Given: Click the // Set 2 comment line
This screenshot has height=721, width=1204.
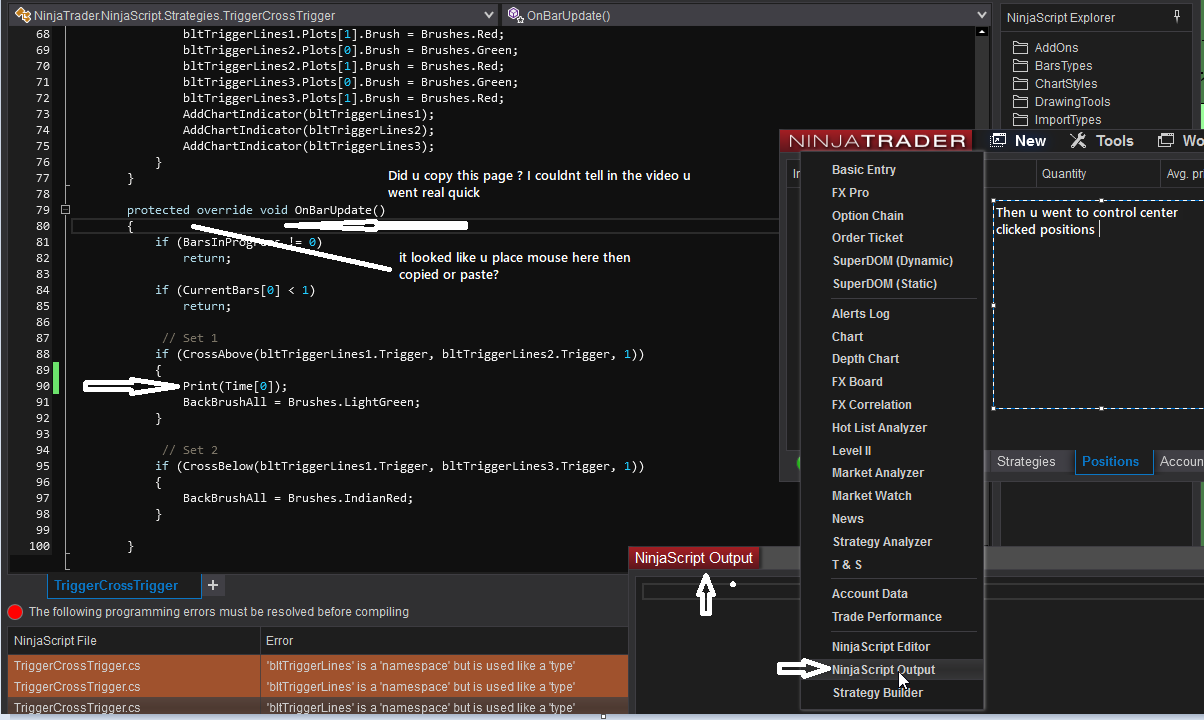Looking at the screenshot, I should tap(189, 450).
